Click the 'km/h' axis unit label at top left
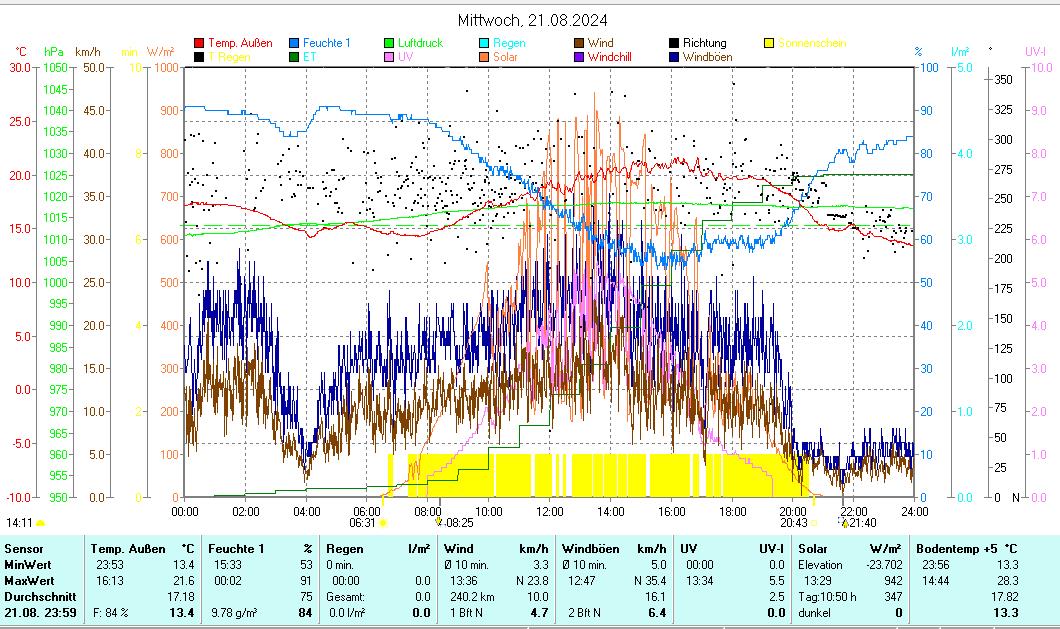The height and width of the screenshot is (629, 1060). click(x=88, y=52)
